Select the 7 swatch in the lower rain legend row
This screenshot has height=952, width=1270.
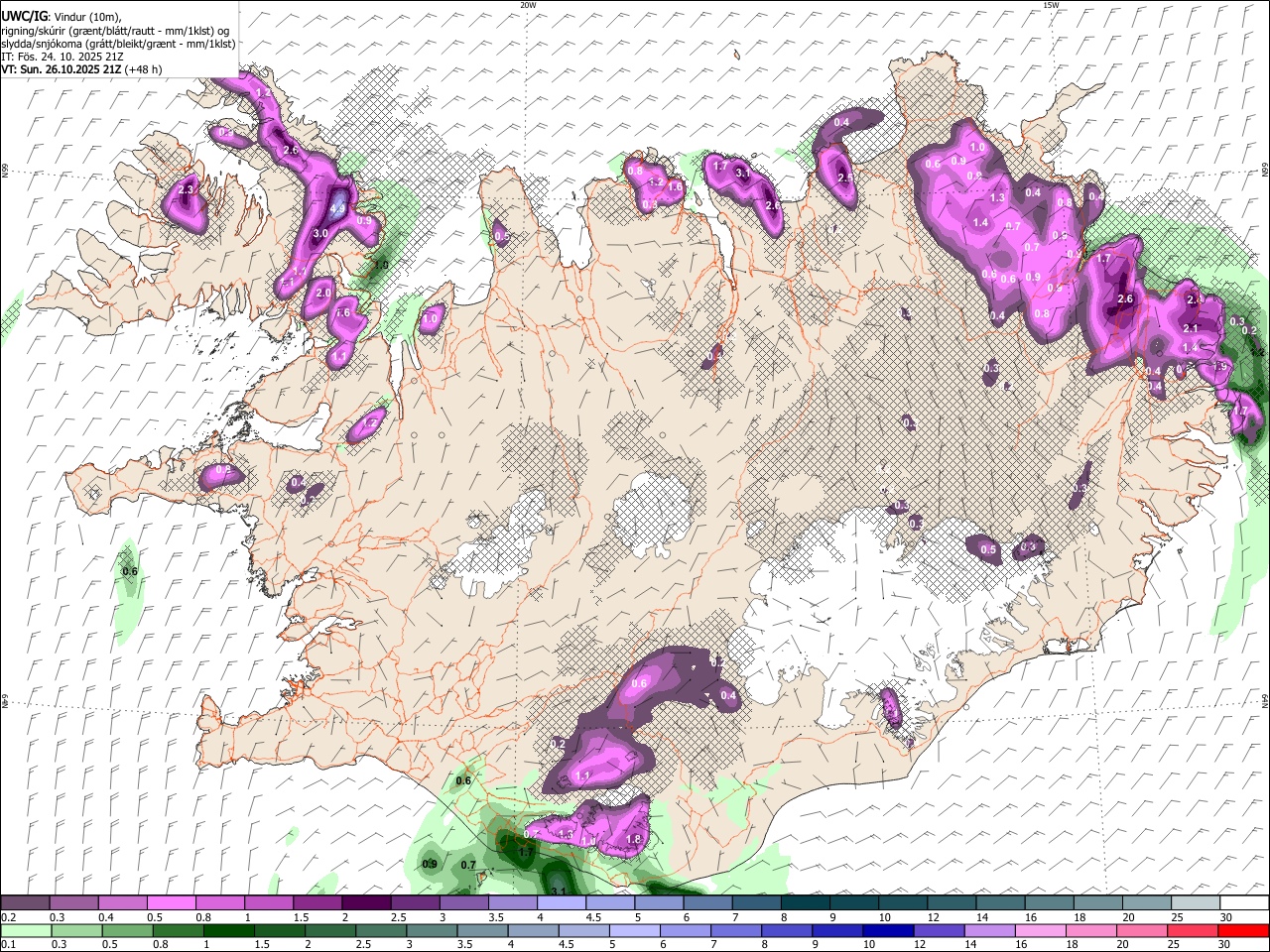point(736,931)
